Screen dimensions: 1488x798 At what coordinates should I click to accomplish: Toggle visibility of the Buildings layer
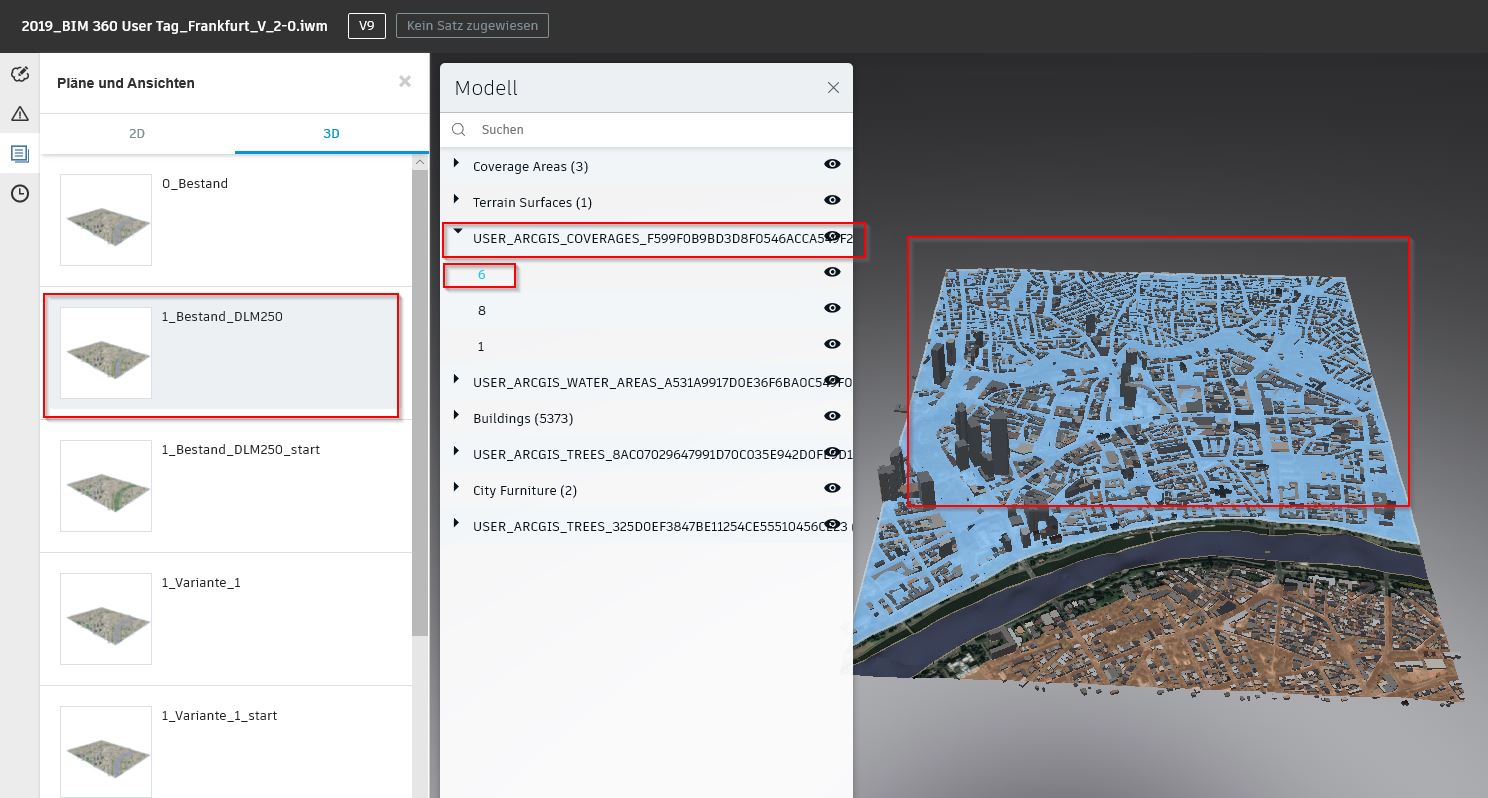(x=832, y=416)
